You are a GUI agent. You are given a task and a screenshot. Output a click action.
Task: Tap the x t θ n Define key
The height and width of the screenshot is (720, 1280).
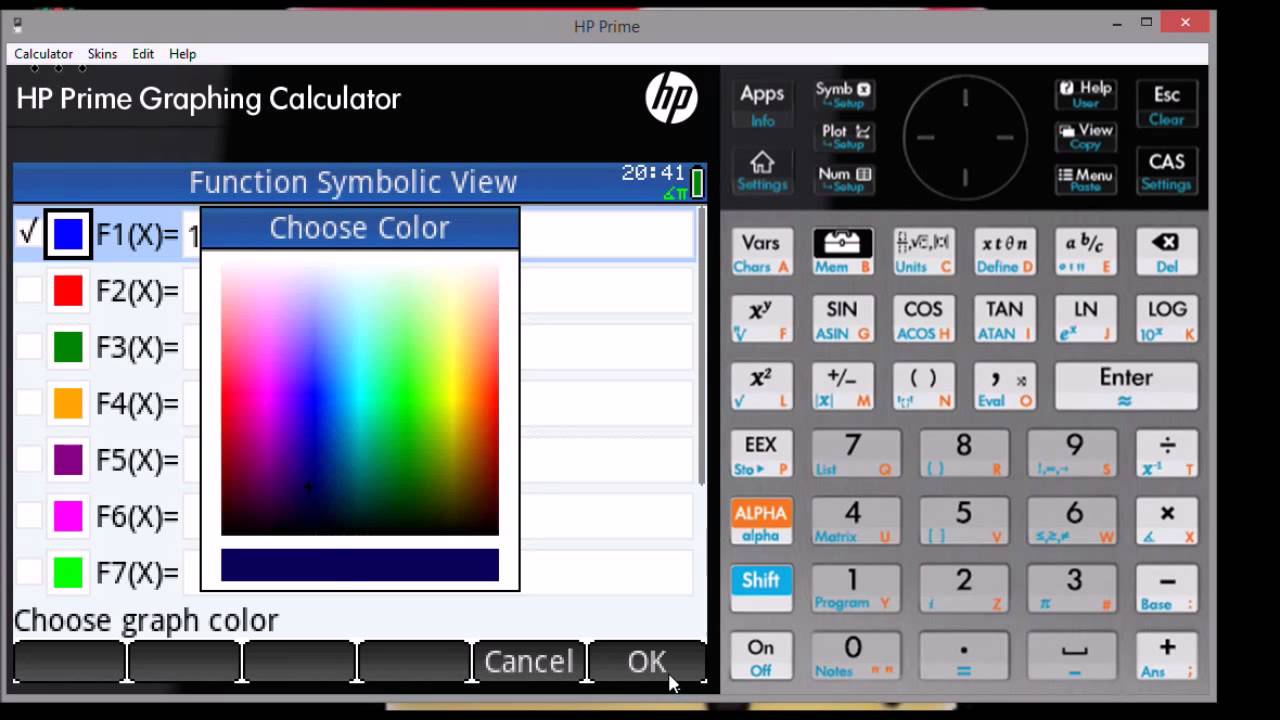[1004, 252]
